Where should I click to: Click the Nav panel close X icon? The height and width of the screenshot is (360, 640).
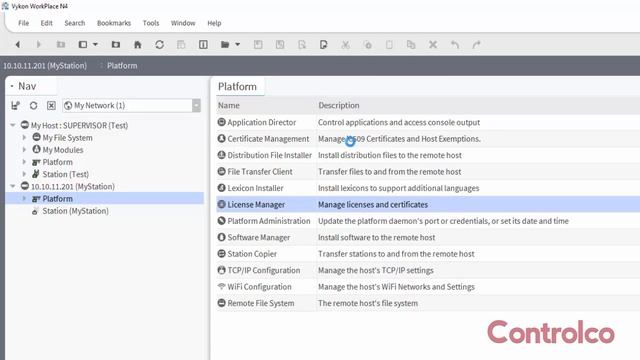[51, 106]
